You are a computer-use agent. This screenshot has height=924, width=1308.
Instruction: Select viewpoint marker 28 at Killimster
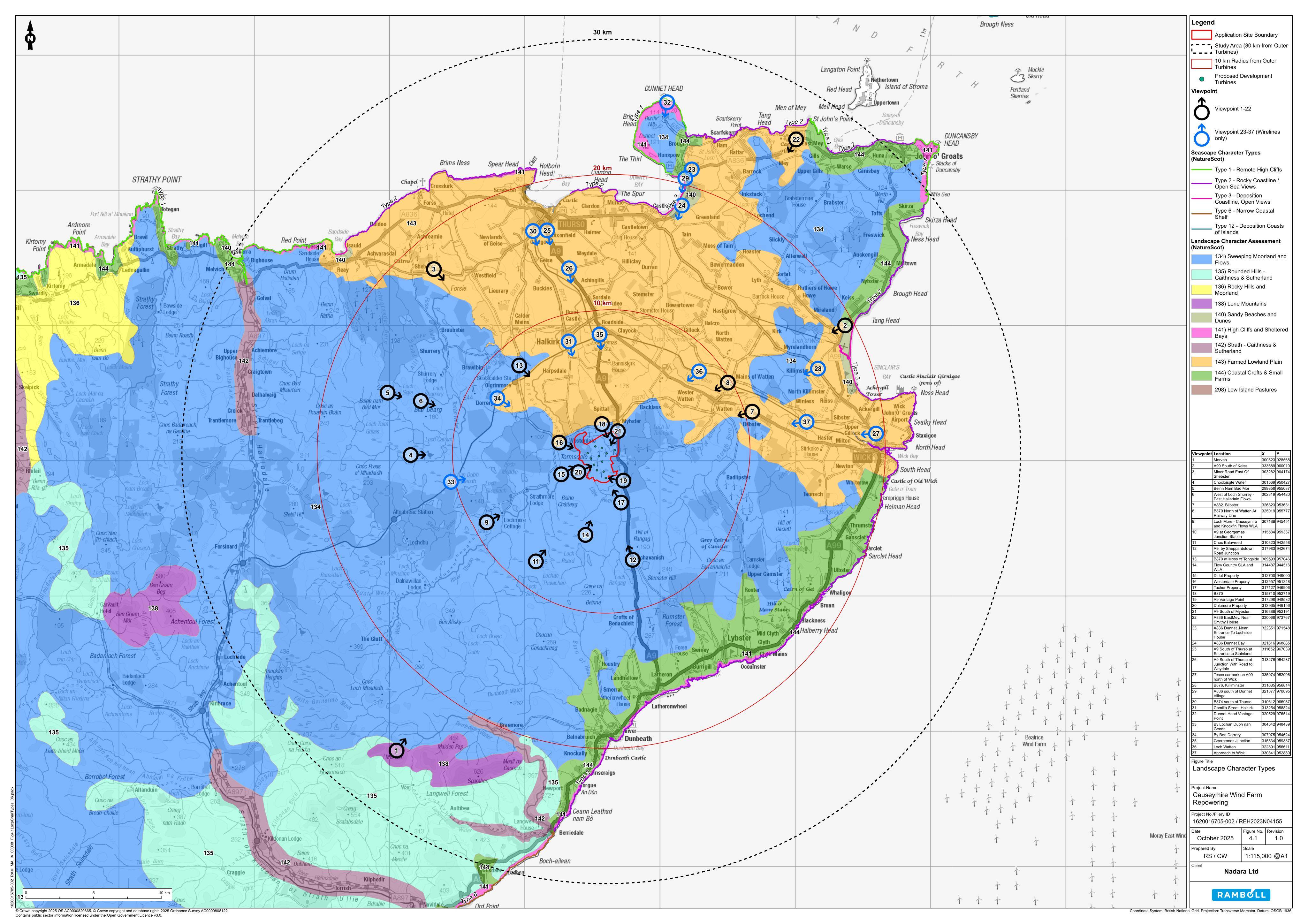tap(817, 368)
